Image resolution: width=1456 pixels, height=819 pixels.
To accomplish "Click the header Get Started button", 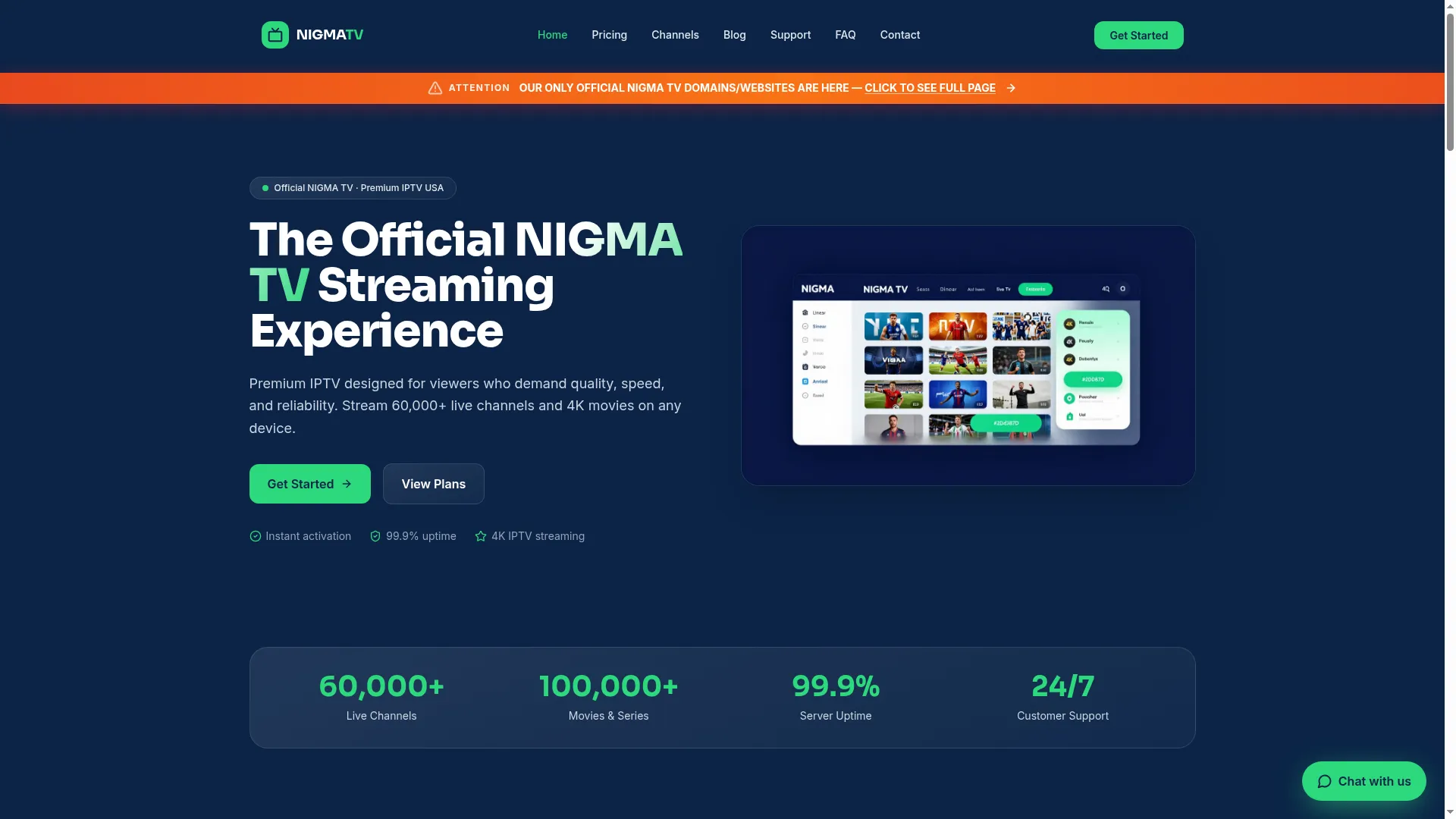I will click(x=1138, y=35).
